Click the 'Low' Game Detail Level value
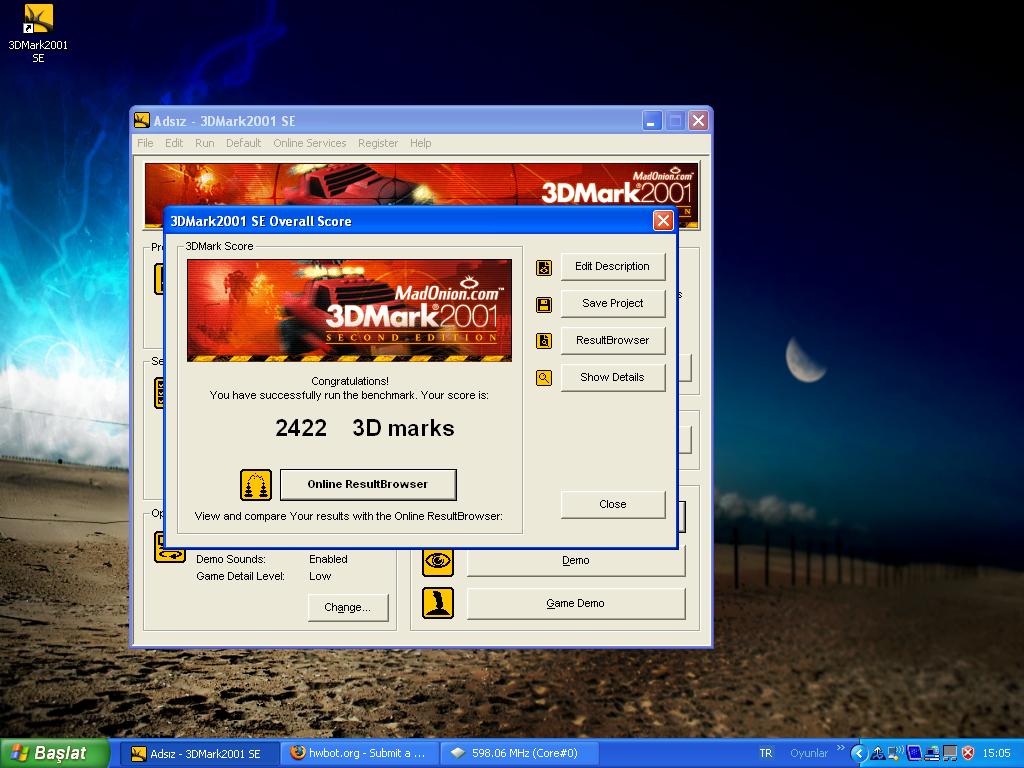 (x=320, y=576)
